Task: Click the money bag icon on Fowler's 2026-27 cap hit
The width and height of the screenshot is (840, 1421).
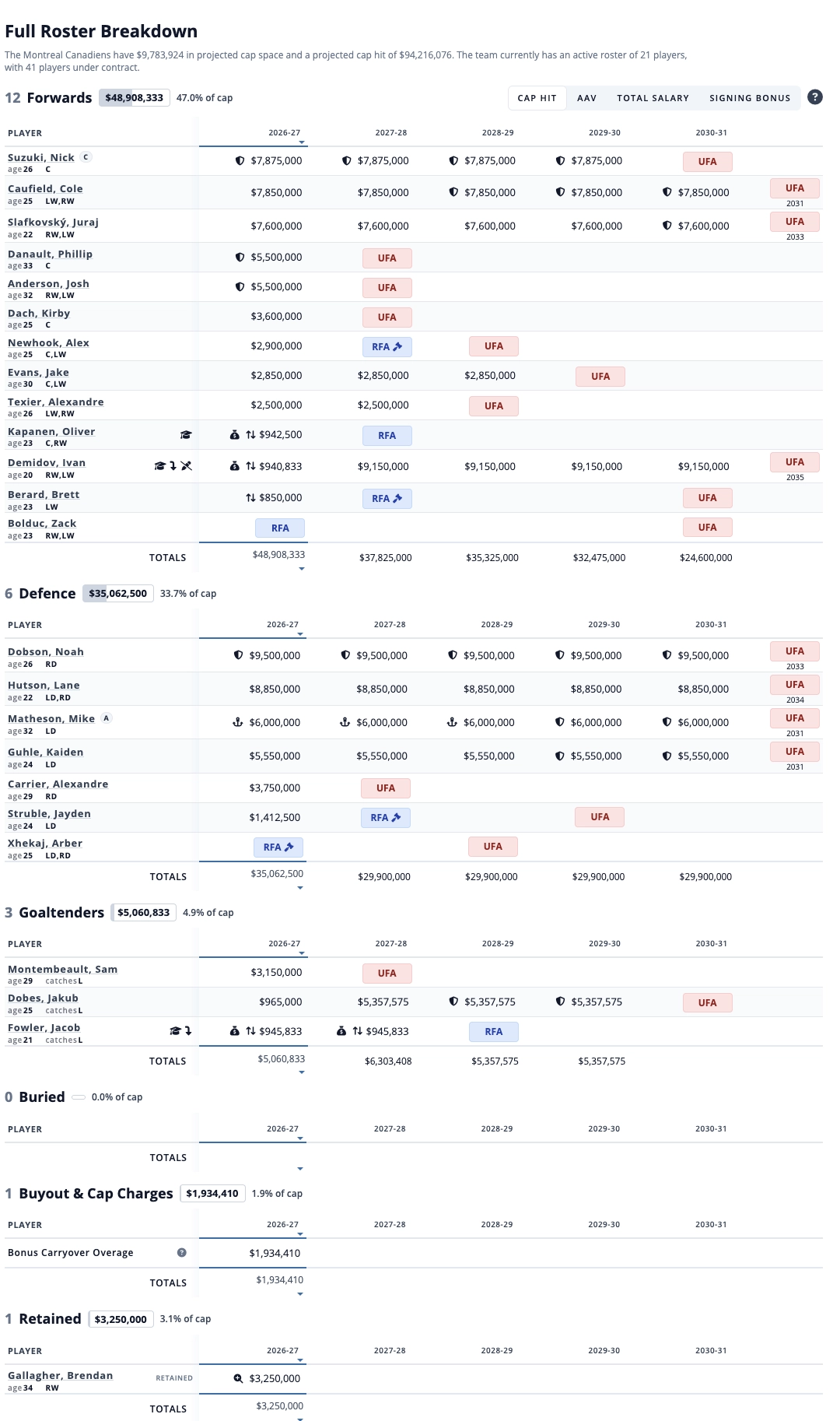Action: [x=234, y=1031]
